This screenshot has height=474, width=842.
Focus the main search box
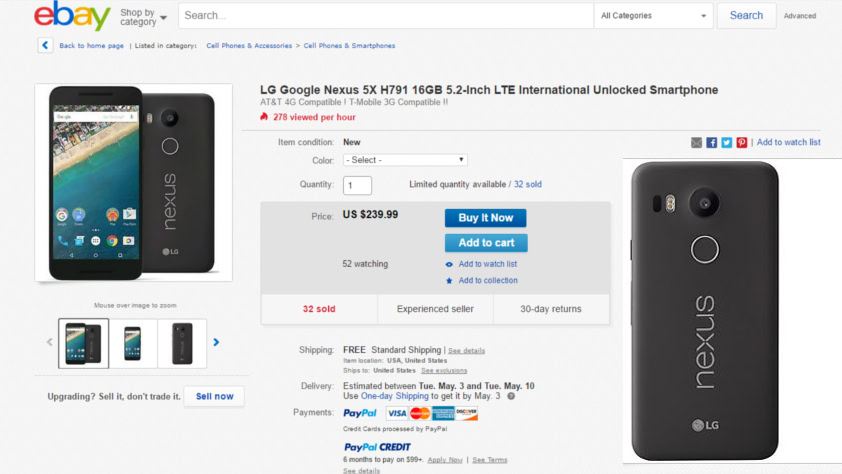coord(385,16)
